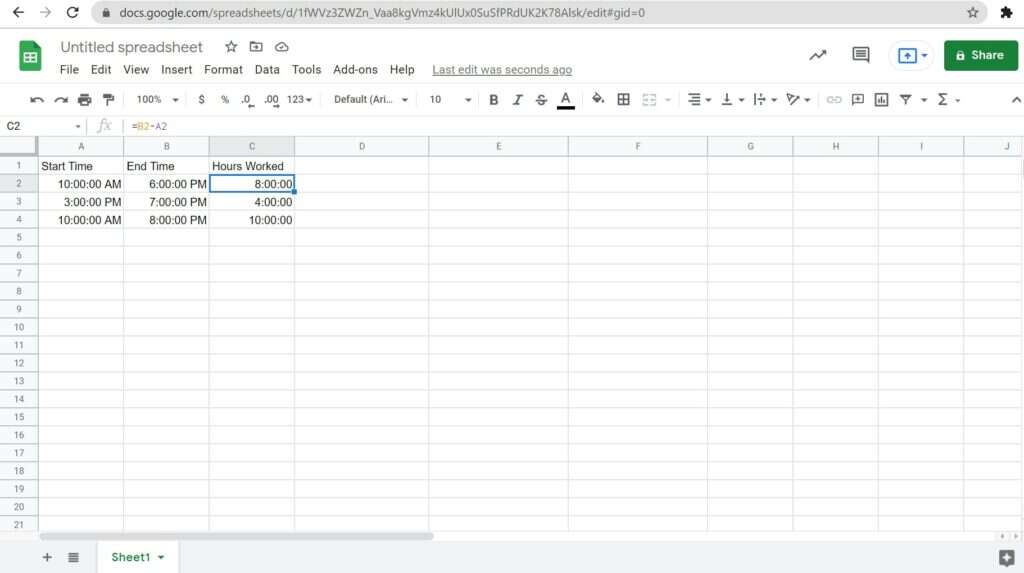
Task: Toggle Strikethrough formatting
Action: click(541, 100)
